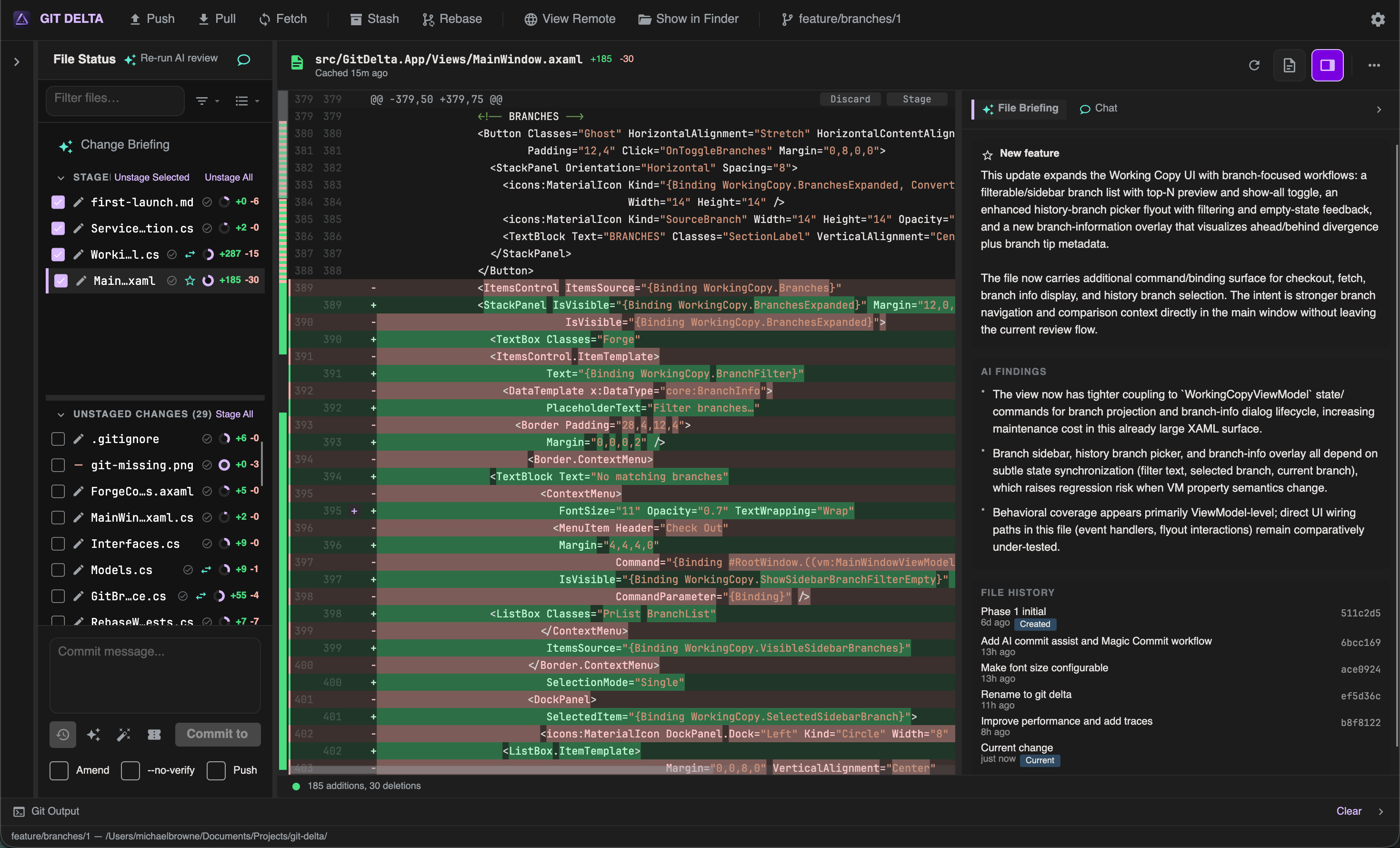This screenshot has width=1400, height=848.
Task: Click the plus icon on diff line 395
Action: [354, 511]
